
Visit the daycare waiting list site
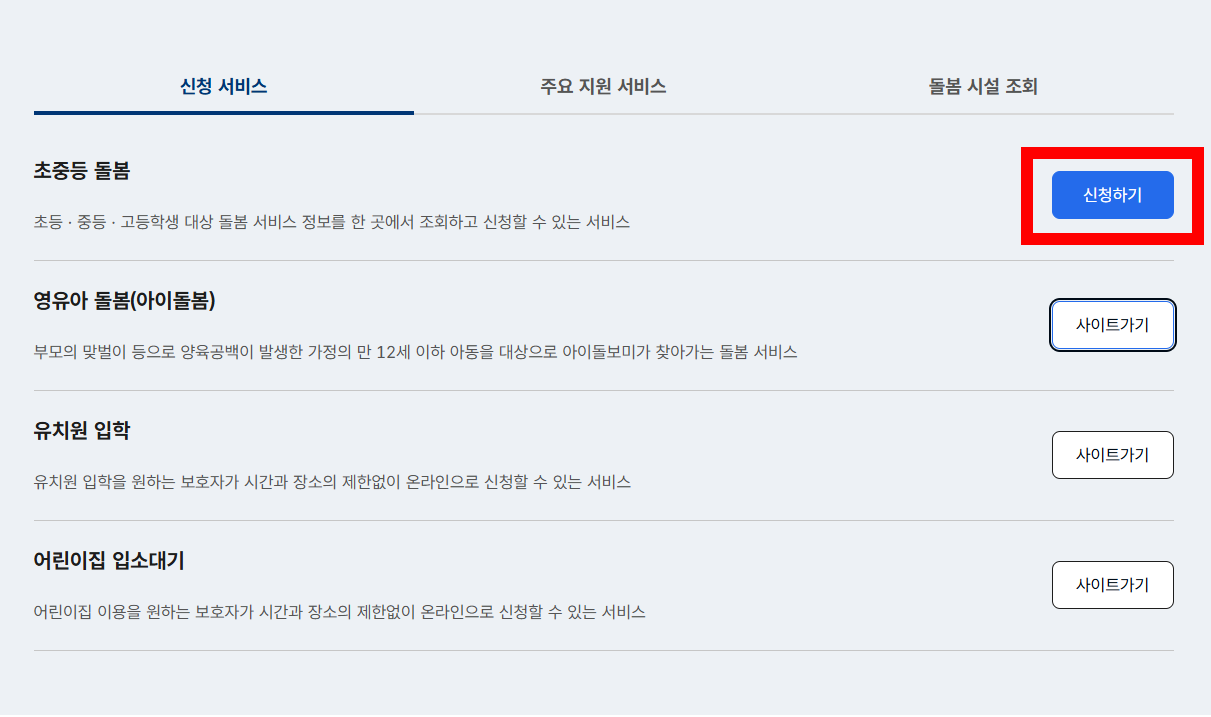(1112, 585)
